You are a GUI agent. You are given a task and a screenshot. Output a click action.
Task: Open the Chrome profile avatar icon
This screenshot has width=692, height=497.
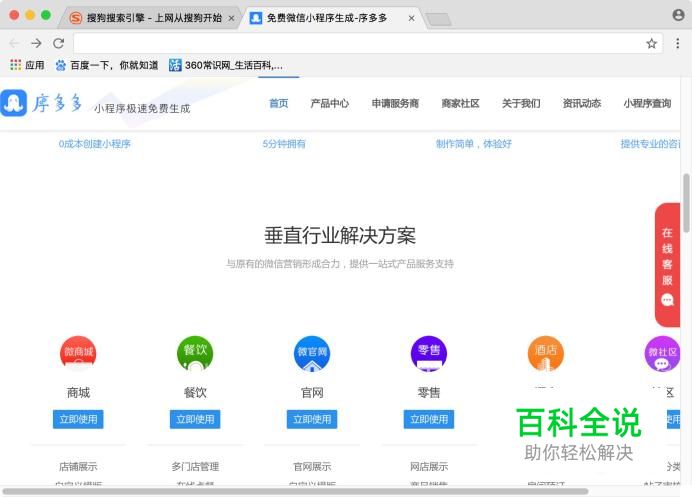678,15
